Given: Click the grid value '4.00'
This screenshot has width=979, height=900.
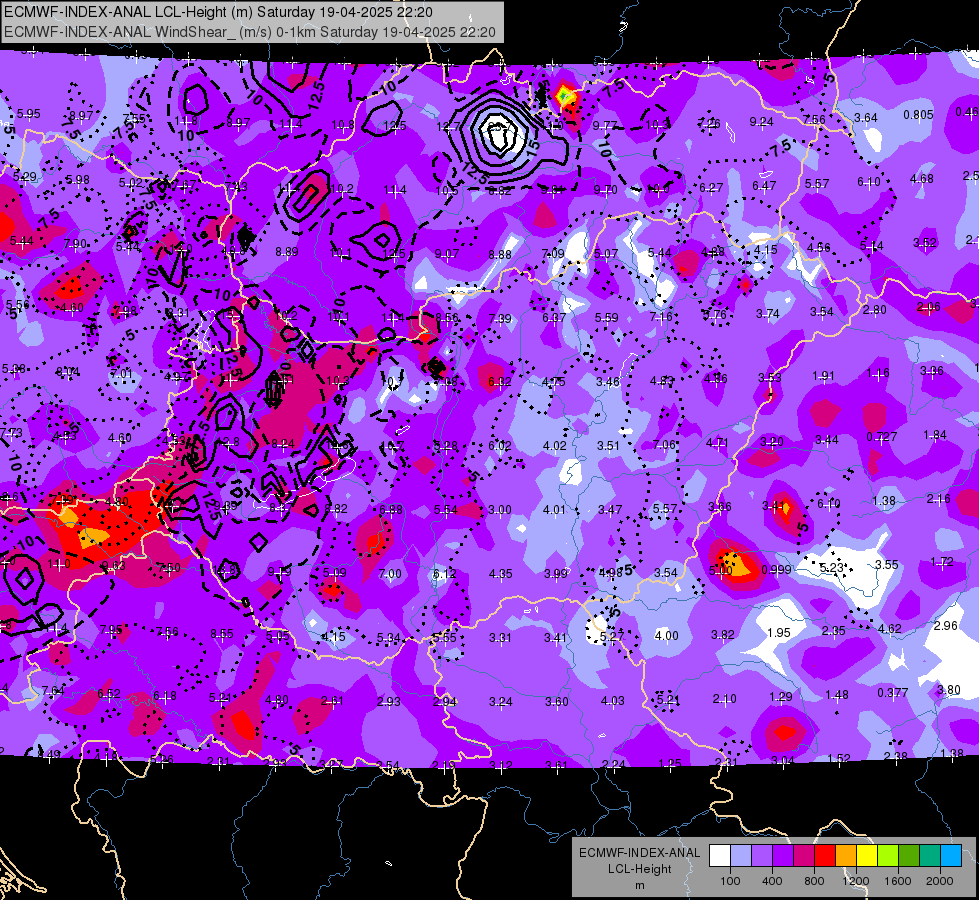Looking at the screenshot, I should 666,635.
